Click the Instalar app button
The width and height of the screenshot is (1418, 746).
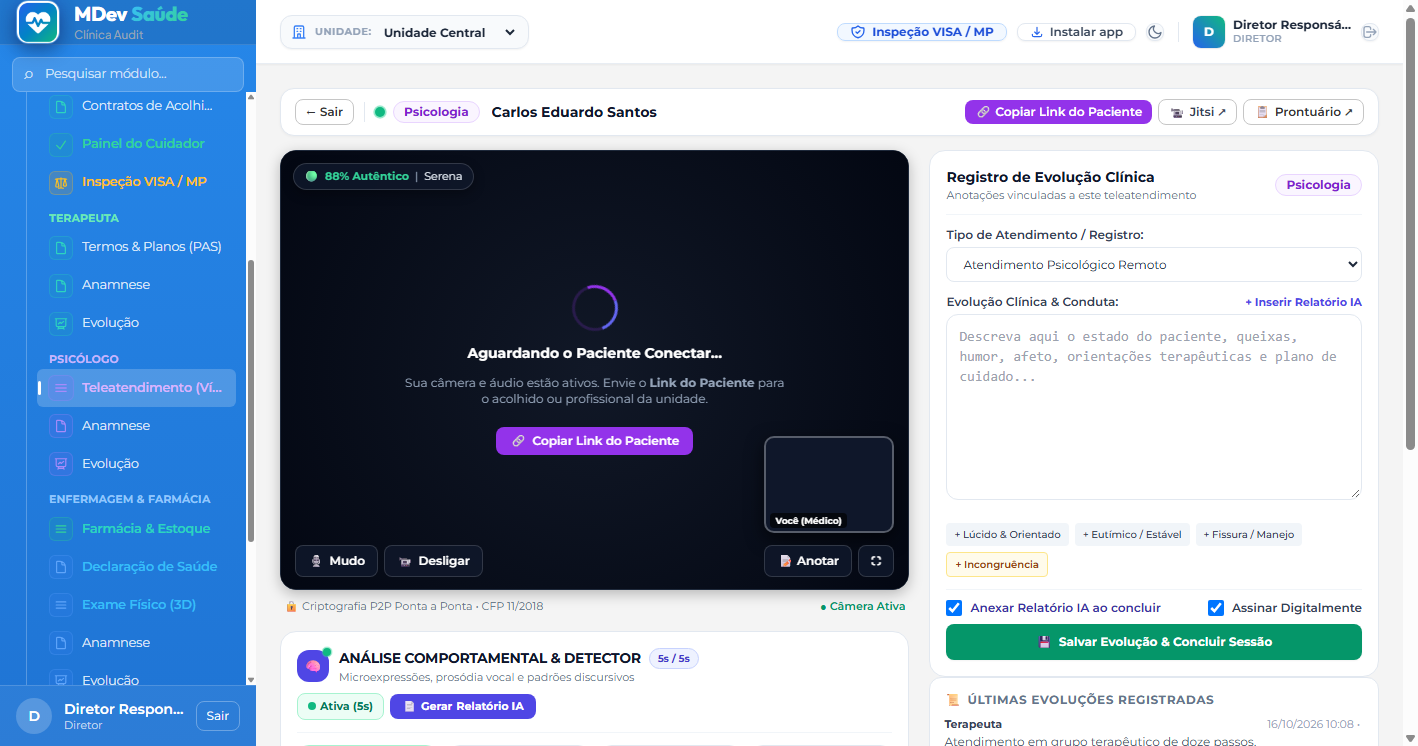[1077, 32]
